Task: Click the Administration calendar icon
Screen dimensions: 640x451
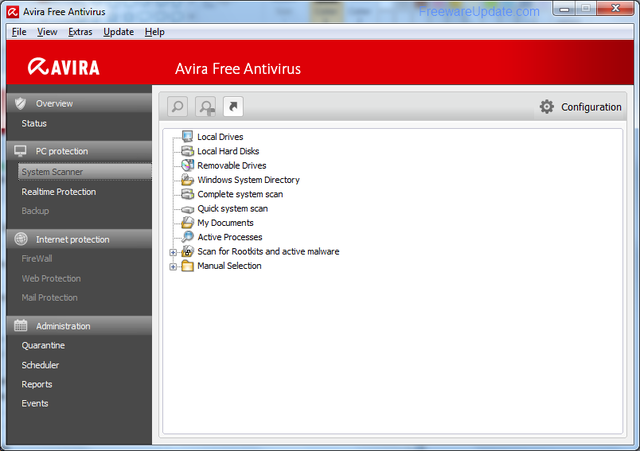Action: [20, 325]
